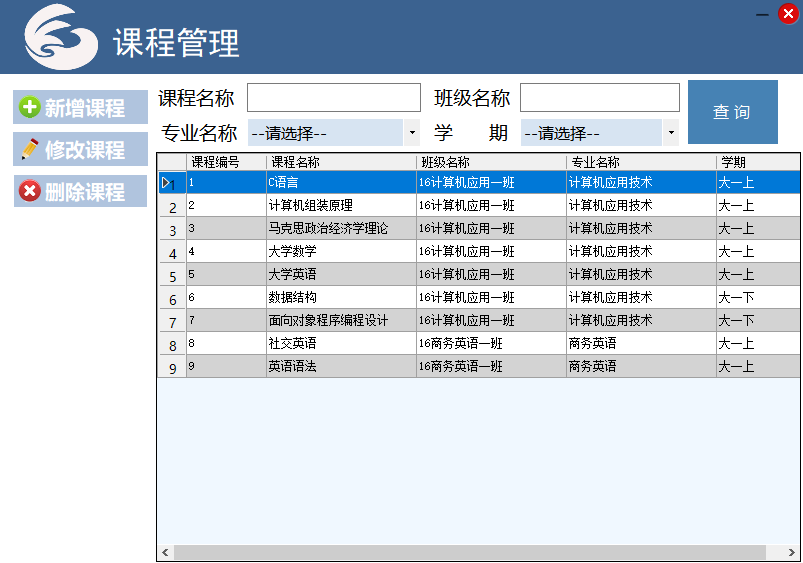
Task: Click 计算机应用技术 in the 大学数学 row
Action: click(x=641, y=252)
